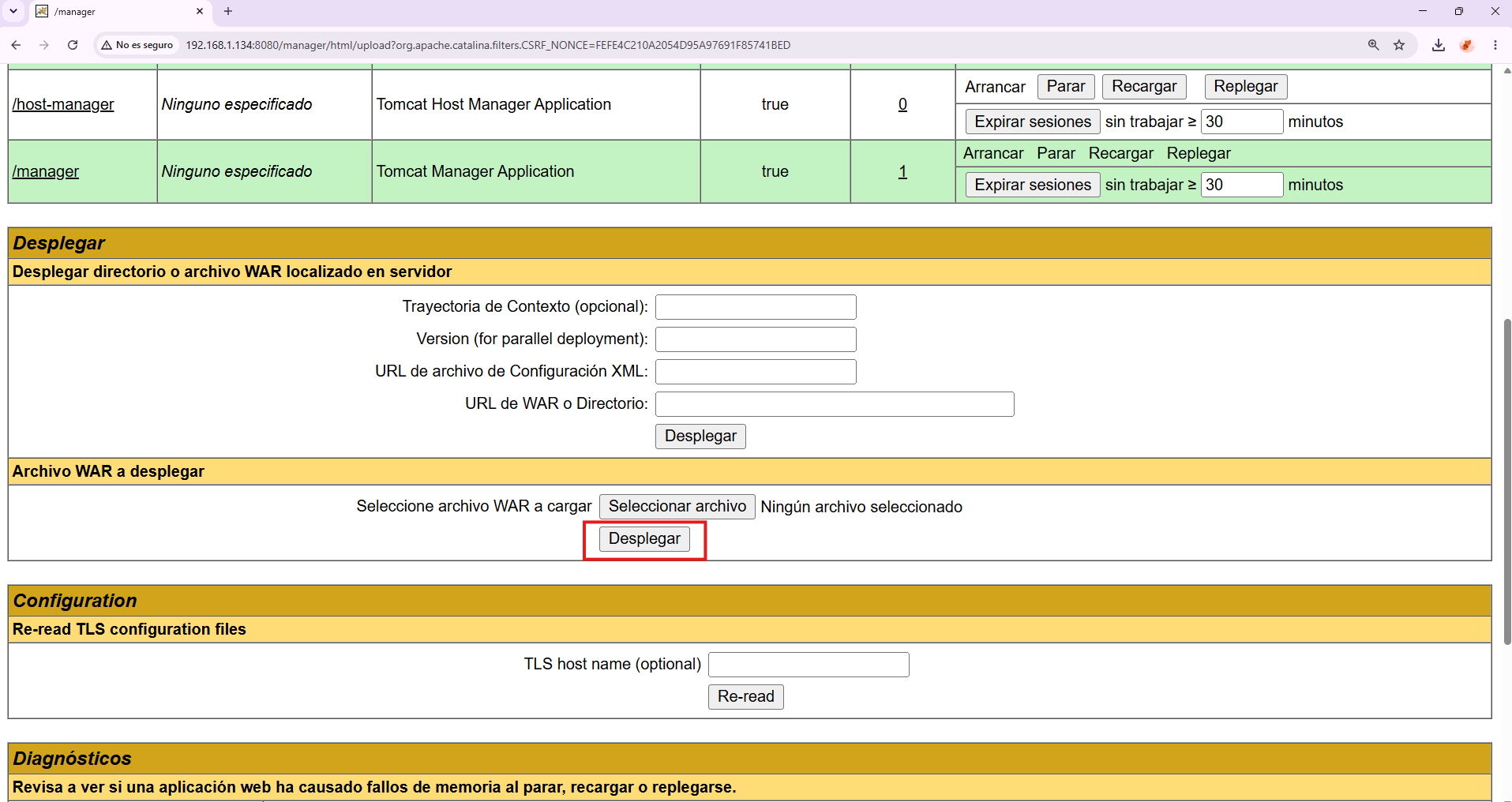Click Expirar sesiones in host-manager row
Image resolution: width=1512 pixels, height=802 pixels.
[x=1033, y=122]
